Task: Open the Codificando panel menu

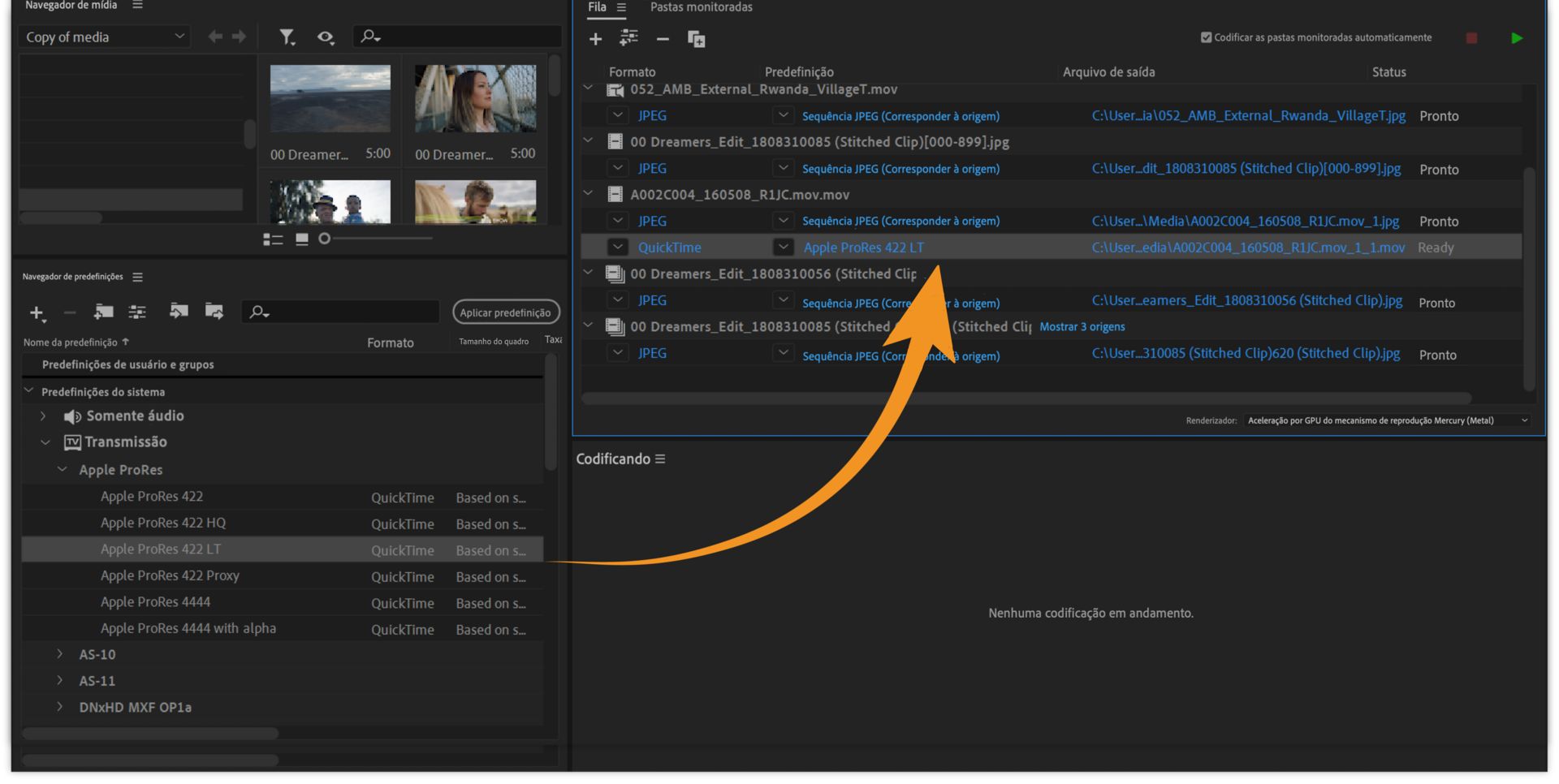Action: (x=660, y=459)
